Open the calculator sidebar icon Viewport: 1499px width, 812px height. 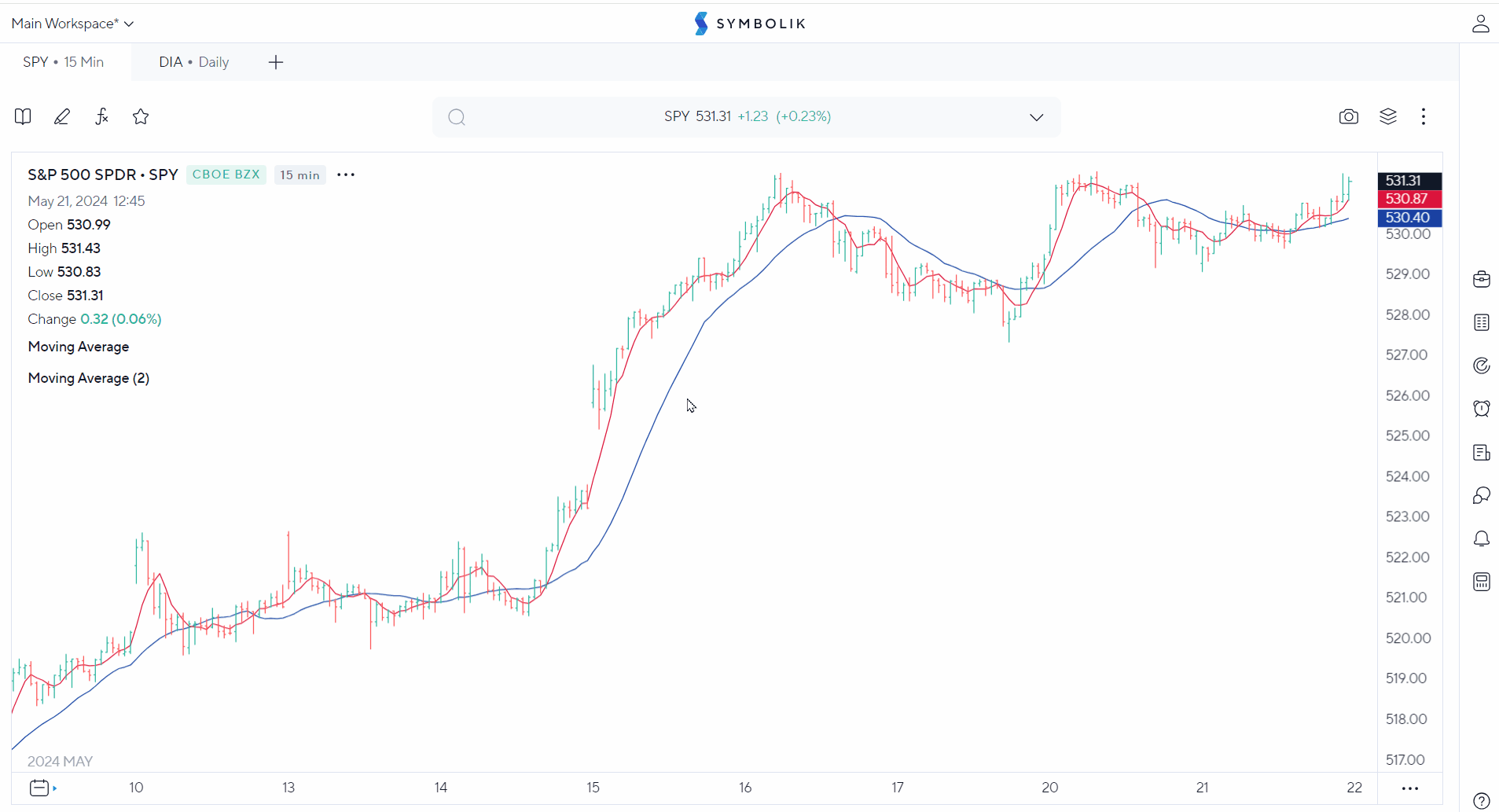pos(1482,582)
